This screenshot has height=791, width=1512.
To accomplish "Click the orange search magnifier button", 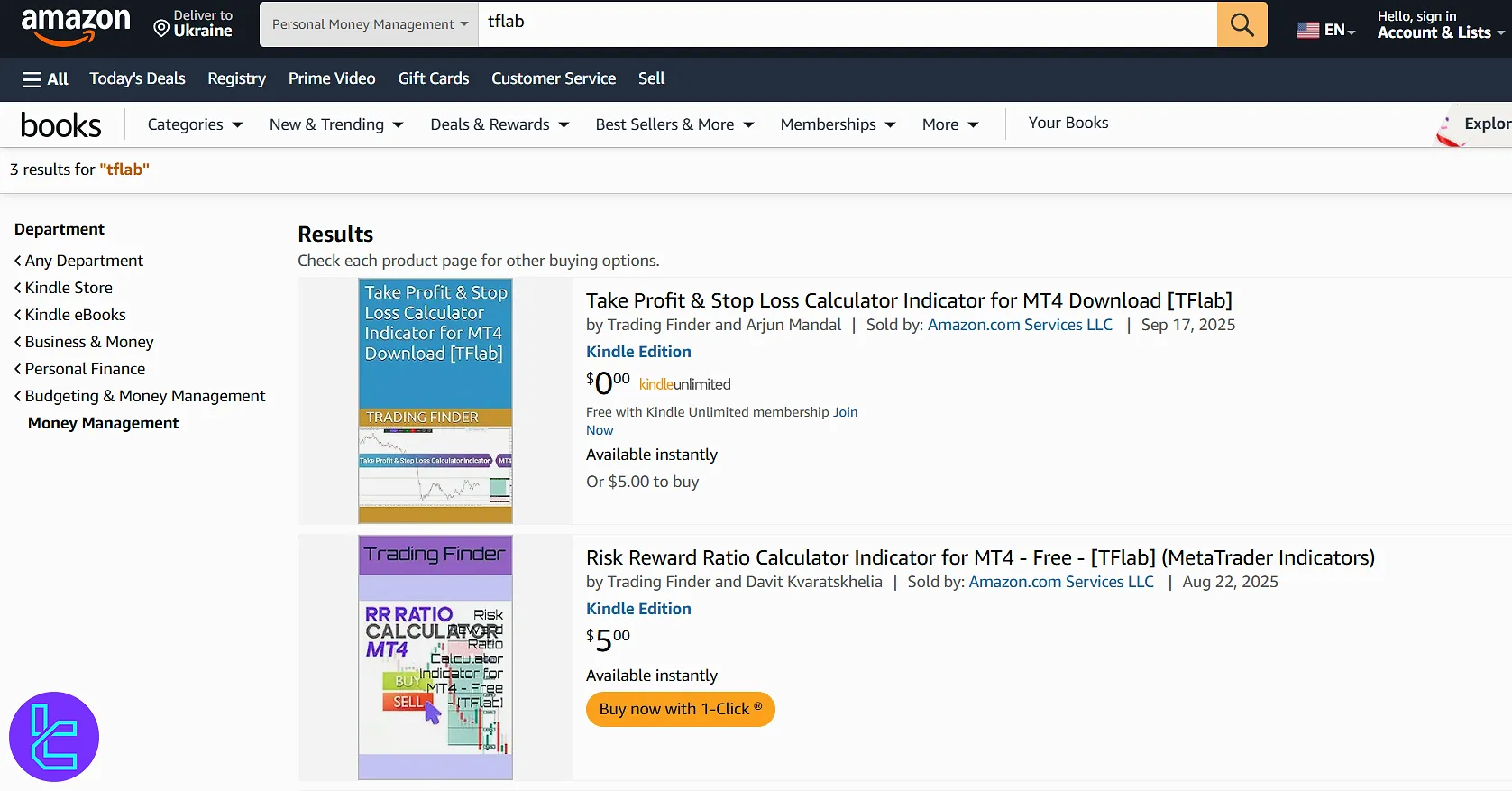I will (x=1242, y=24).
